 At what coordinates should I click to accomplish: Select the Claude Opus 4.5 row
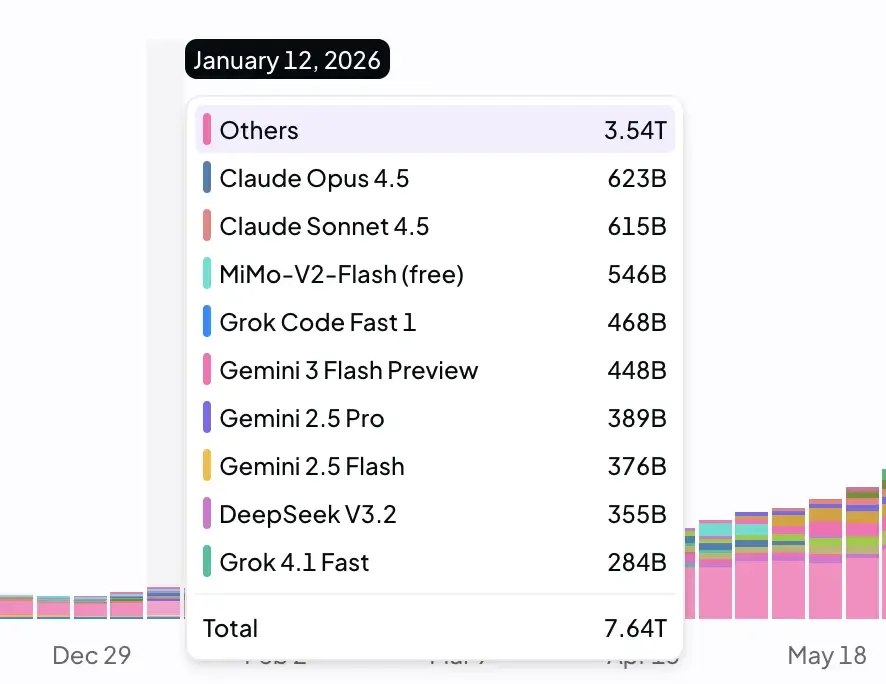pyautogui.click(x=435, y=177)
